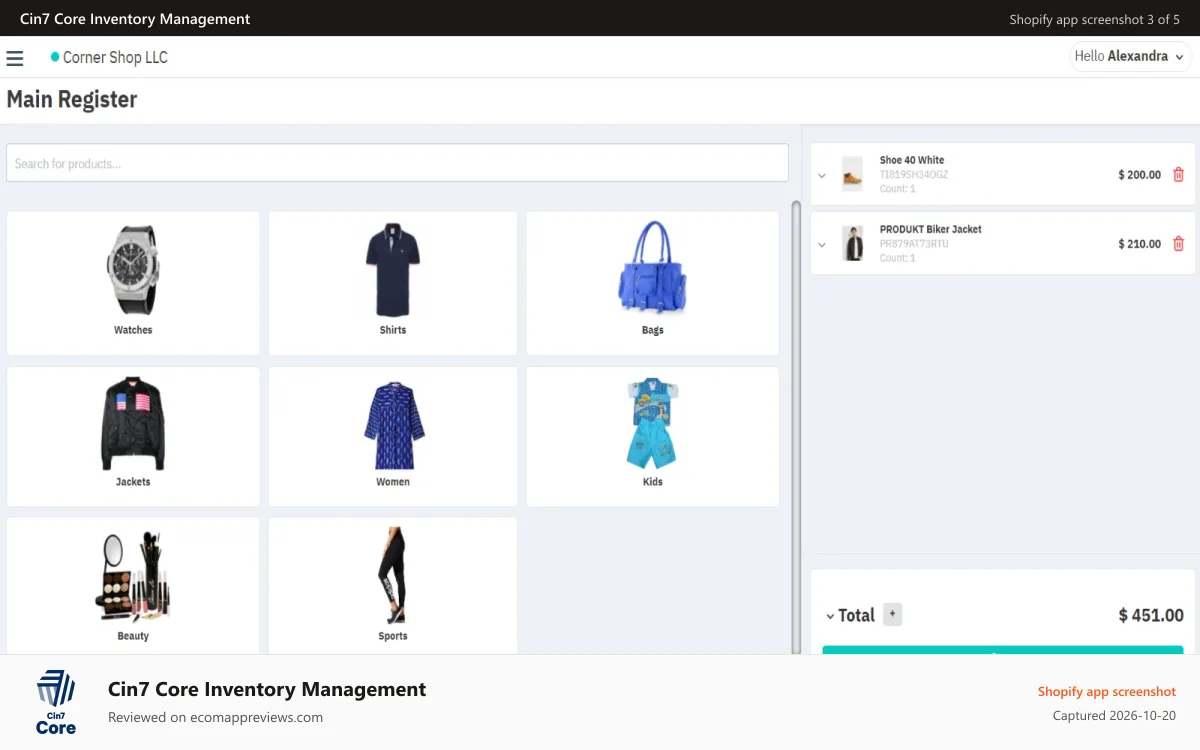The height and width of the screenshot is (750, 1200).
Task: Open the Hello Alexandra user dropdown
Action: pos(1130,57)
